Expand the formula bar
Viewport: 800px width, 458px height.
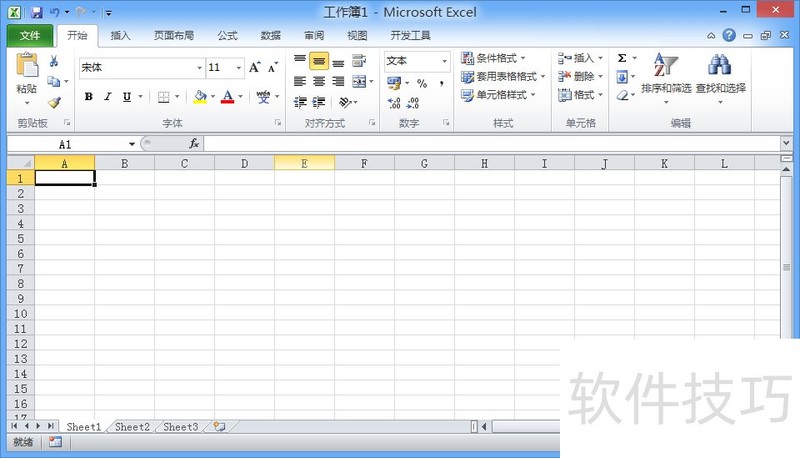tap(786, 143)
